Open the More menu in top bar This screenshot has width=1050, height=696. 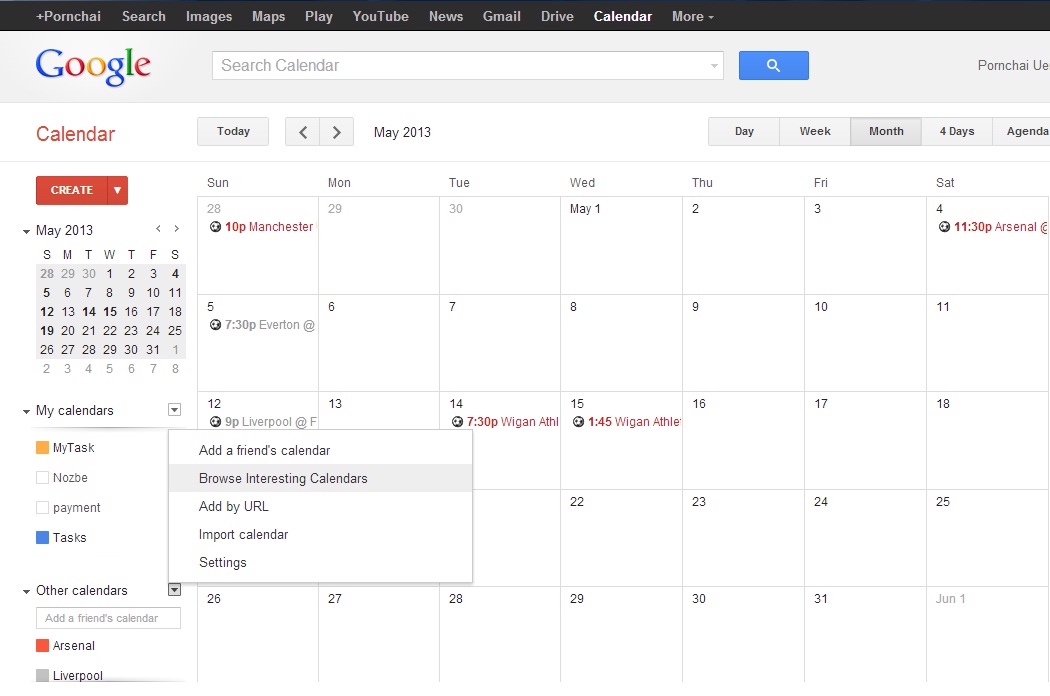pyautogui.click(x=692, y=16)
